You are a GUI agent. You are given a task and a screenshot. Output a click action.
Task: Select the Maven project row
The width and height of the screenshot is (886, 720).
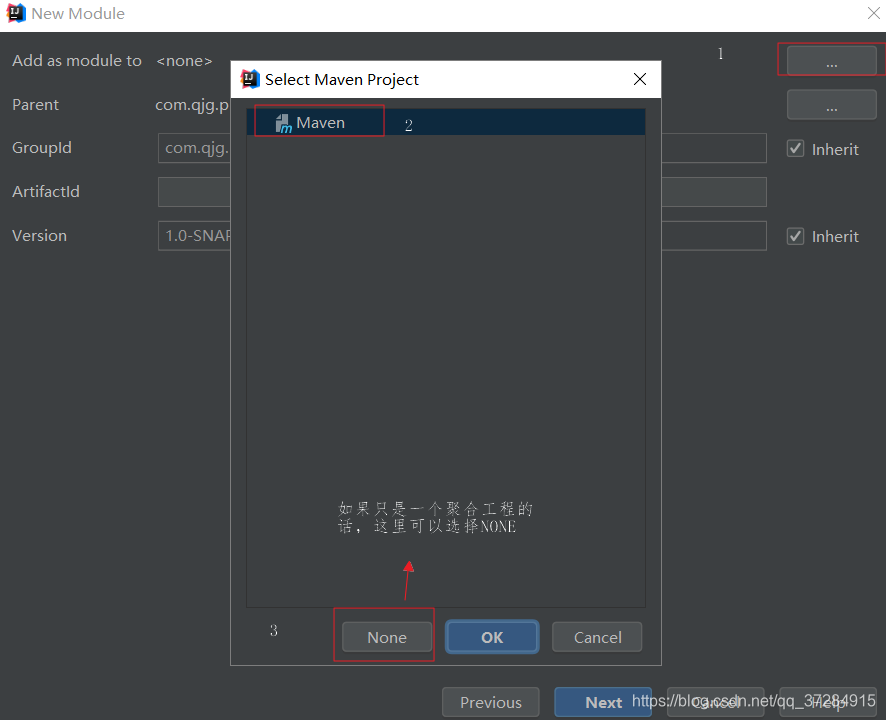pyautogui.click(x=445, y=123)
